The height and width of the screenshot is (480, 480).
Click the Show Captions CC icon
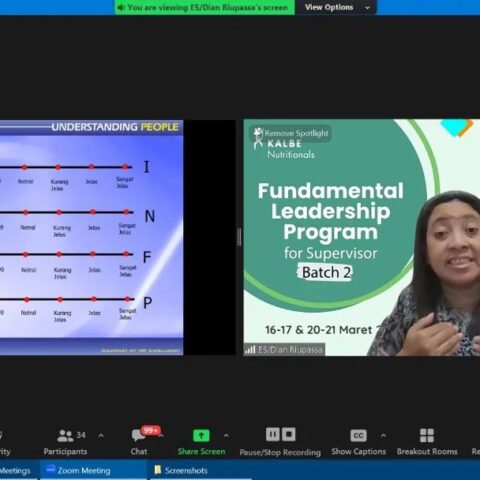(x=358, y=435)
